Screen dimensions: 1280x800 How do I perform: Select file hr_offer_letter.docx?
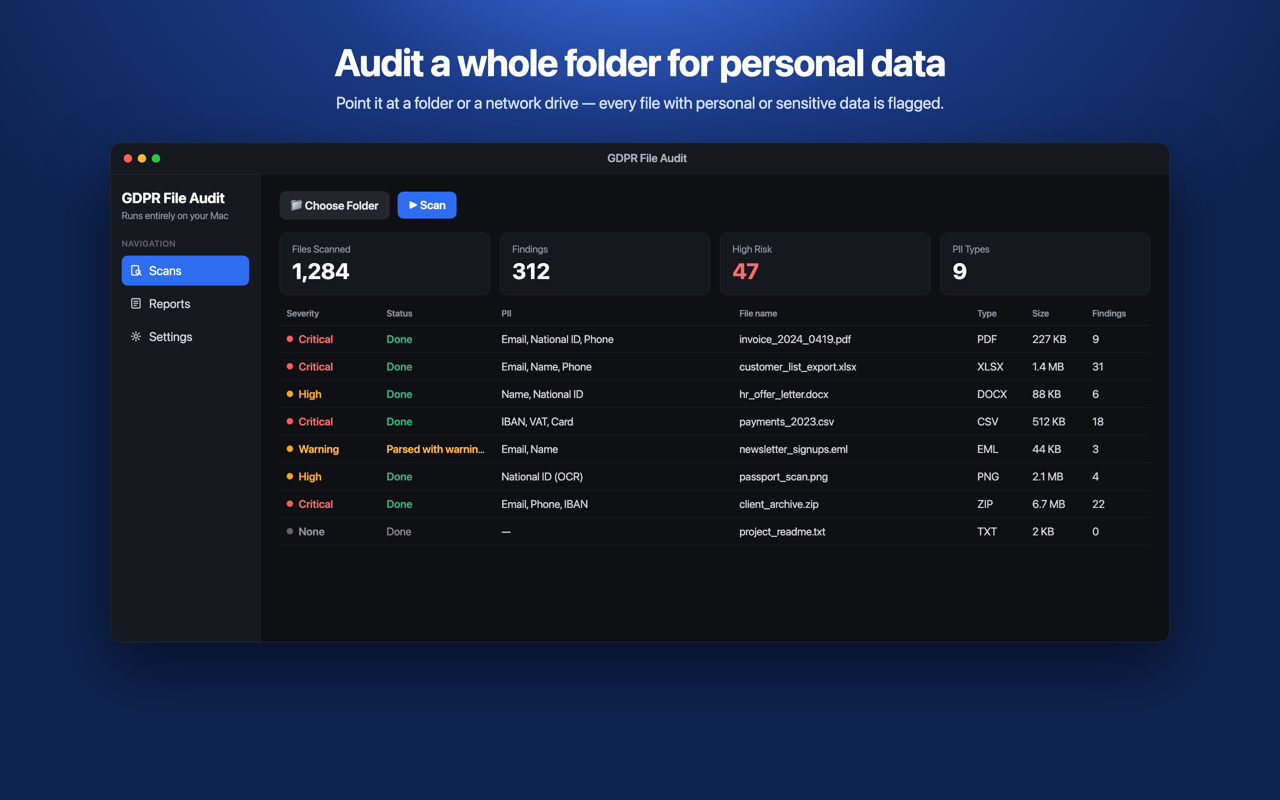pos(786,394)
